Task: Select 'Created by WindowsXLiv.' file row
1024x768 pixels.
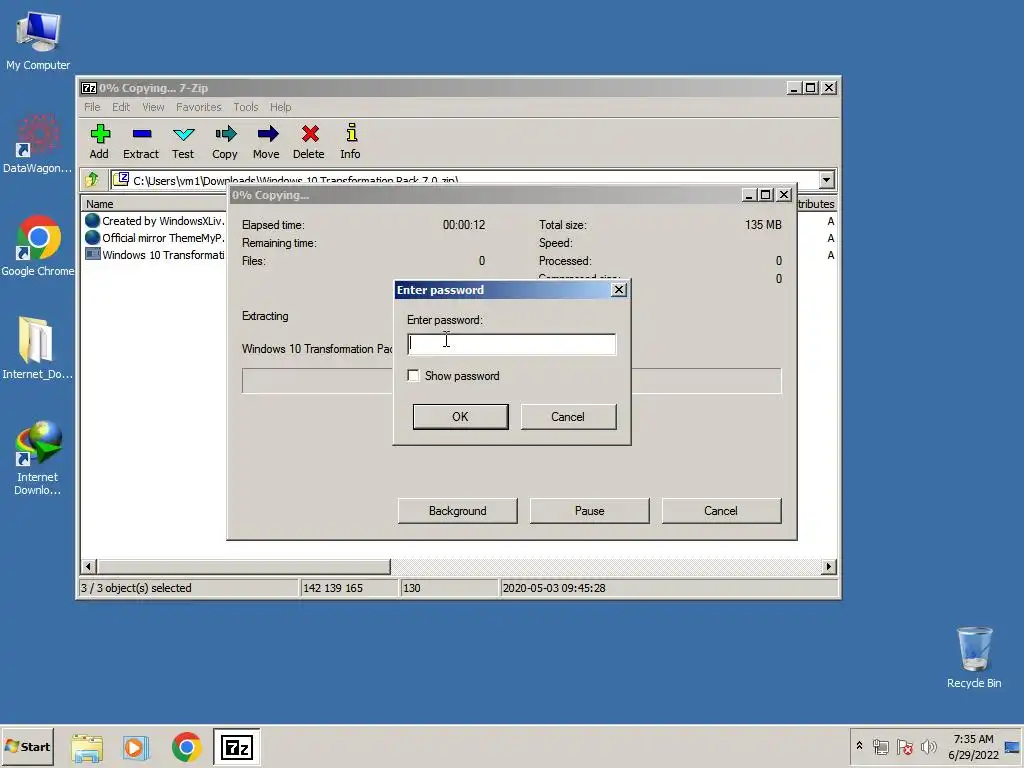Action: coord(155,221)
